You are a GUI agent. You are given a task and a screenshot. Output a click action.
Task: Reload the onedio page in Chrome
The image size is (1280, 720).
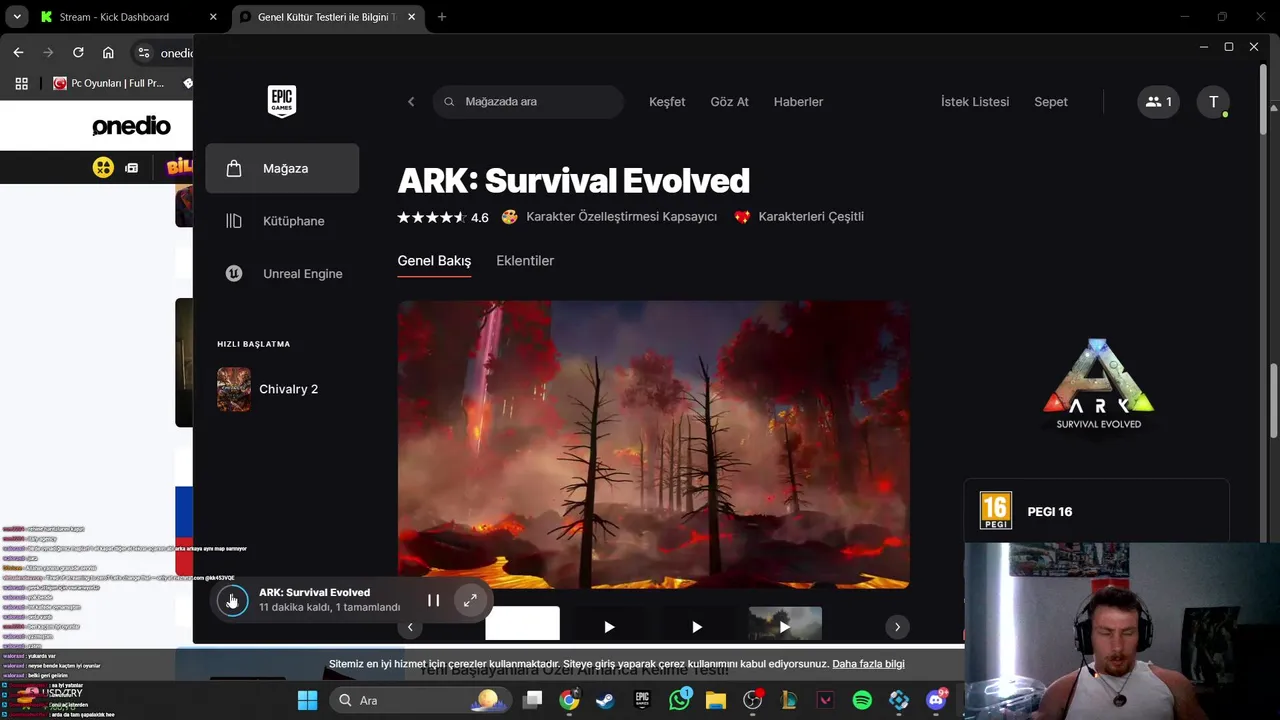[x=78, y=53]
